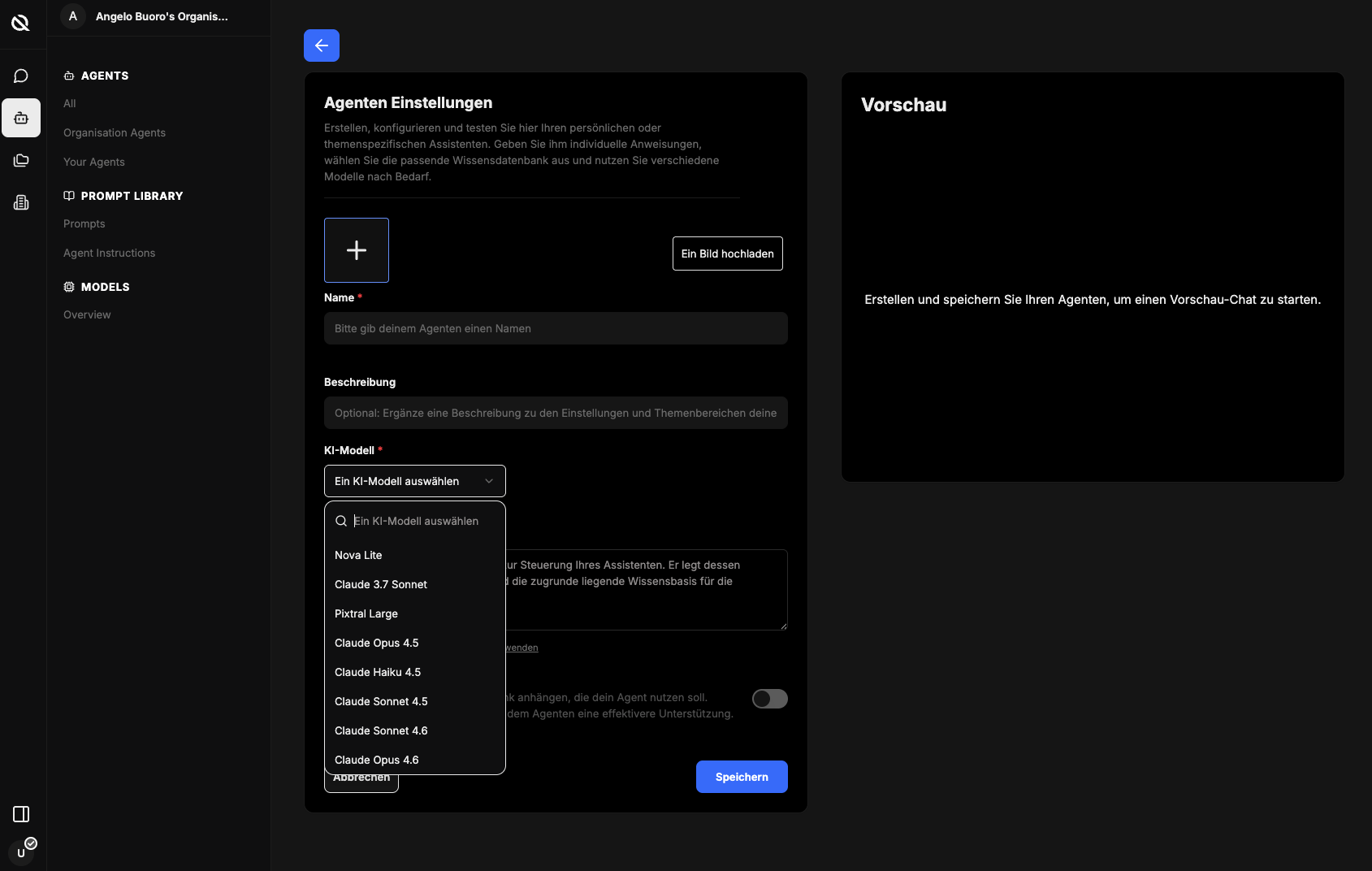Click Ein Bild hochladen button
The height and width of the screenshot is (871, 1372).
pos(727,253)
